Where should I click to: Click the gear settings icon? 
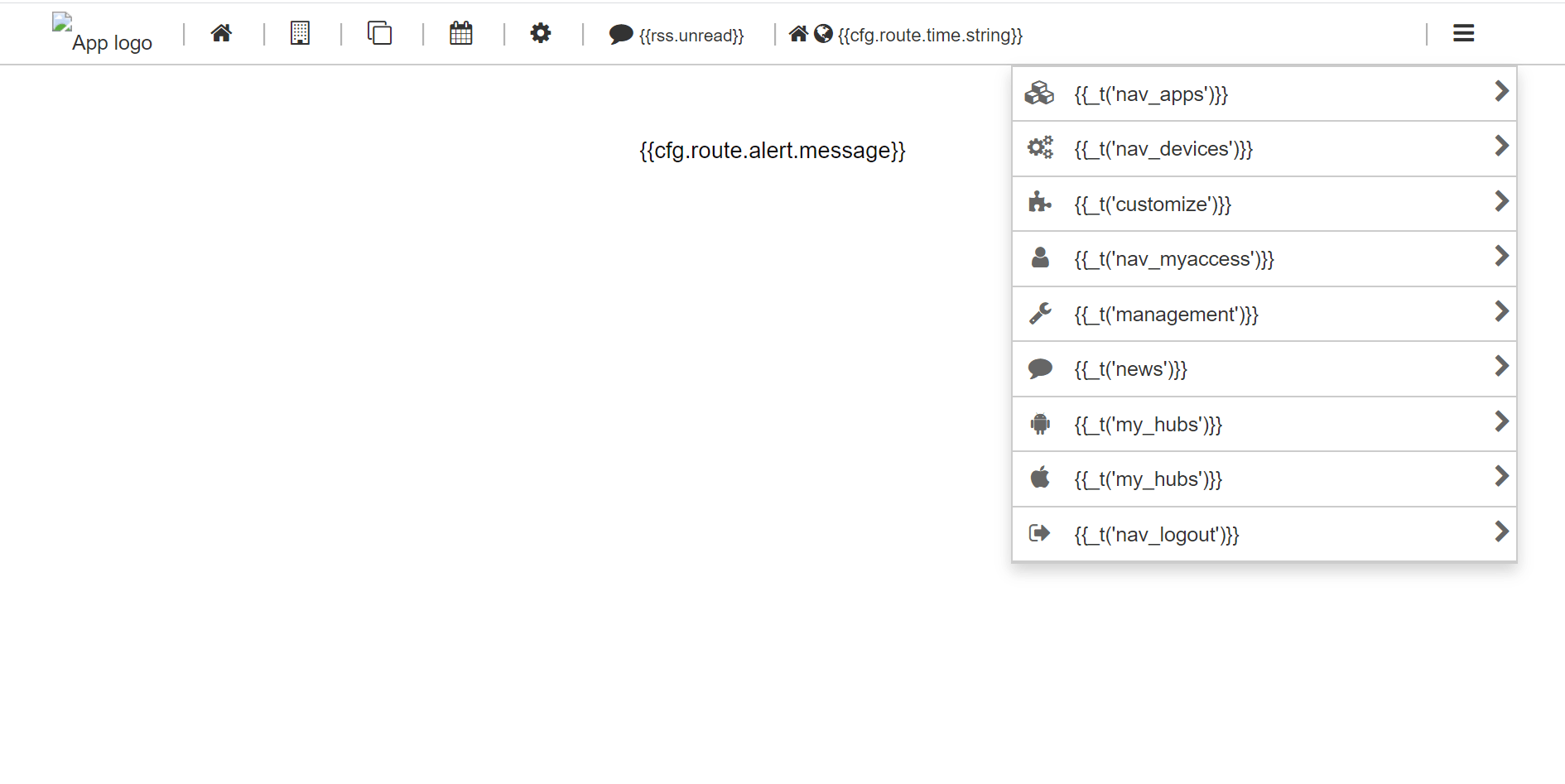tap(541, 33)
